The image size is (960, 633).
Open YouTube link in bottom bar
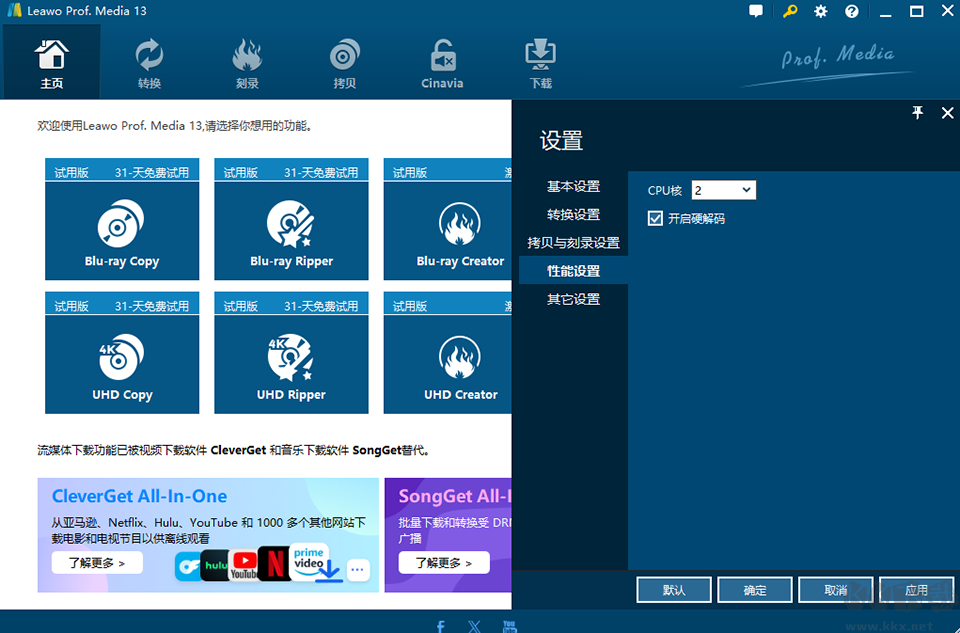[509, 626]
